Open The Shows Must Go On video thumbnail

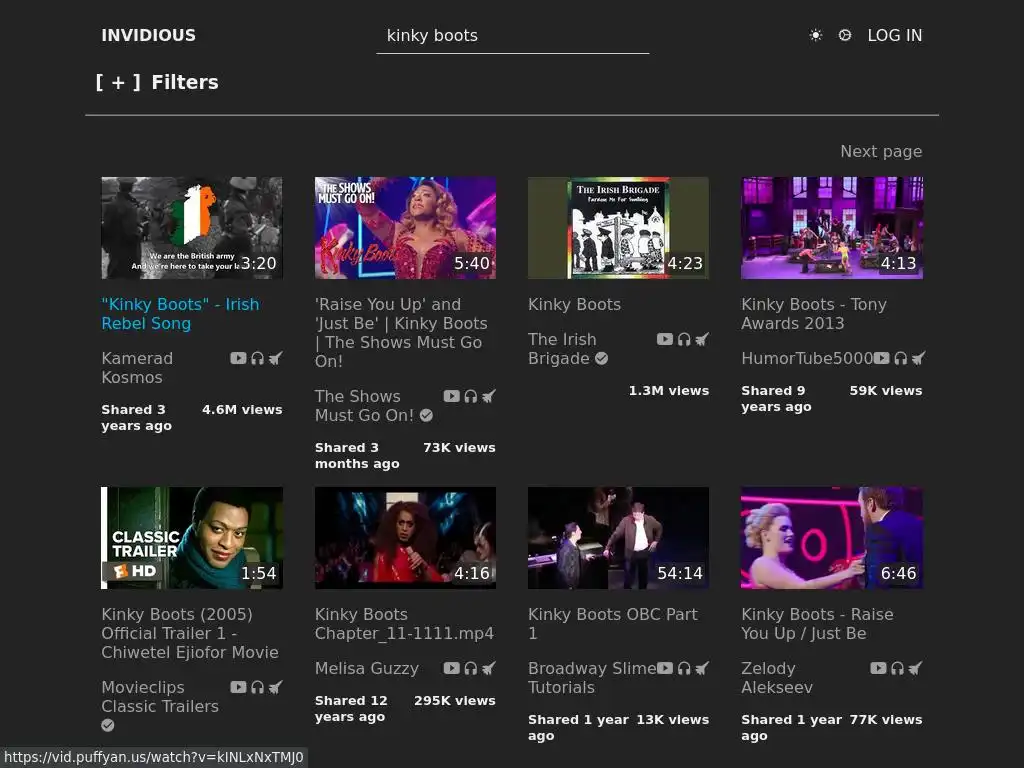click(x=405, y=228)
